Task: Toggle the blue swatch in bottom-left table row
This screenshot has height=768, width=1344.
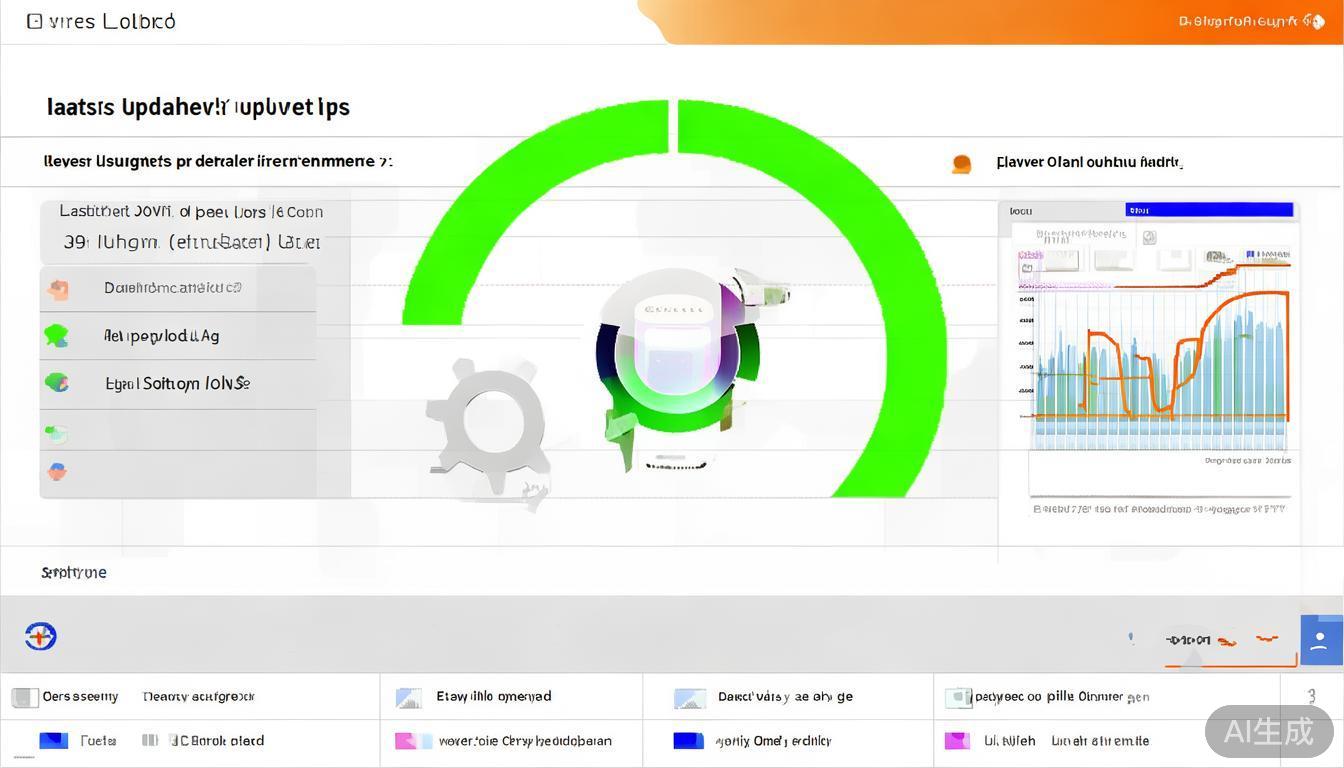Action: click(53, 741)
